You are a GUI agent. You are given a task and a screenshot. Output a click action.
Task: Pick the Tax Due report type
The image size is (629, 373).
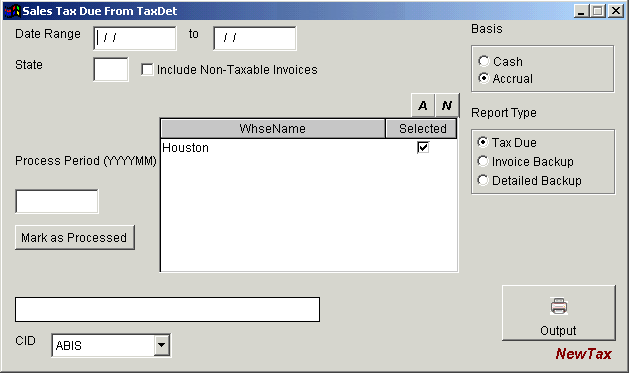point(483,142)
